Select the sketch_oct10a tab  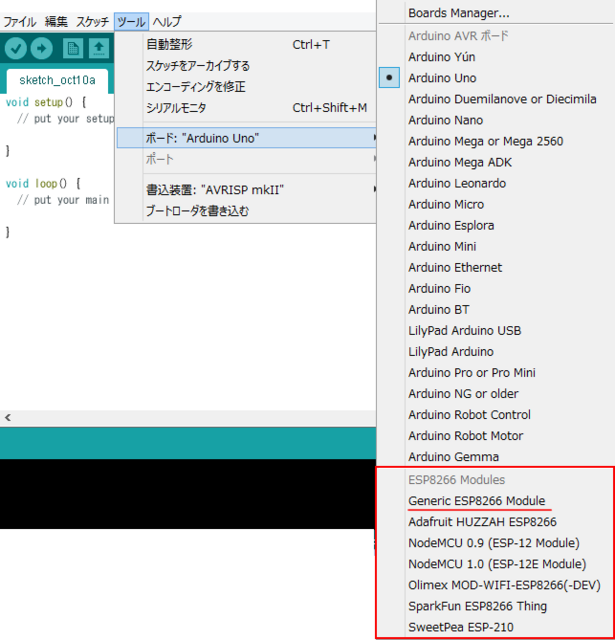coord(57,80)
